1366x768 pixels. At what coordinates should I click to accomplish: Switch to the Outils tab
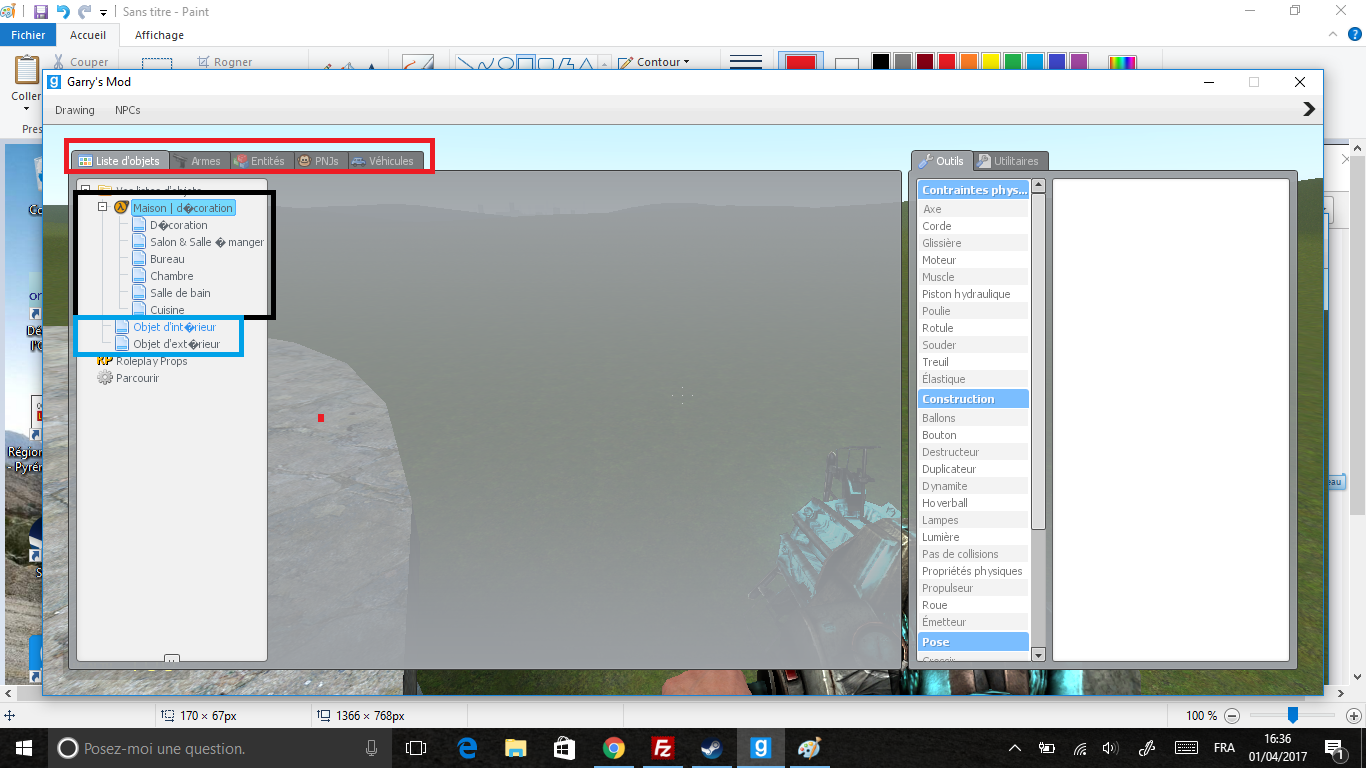(941, 161)
